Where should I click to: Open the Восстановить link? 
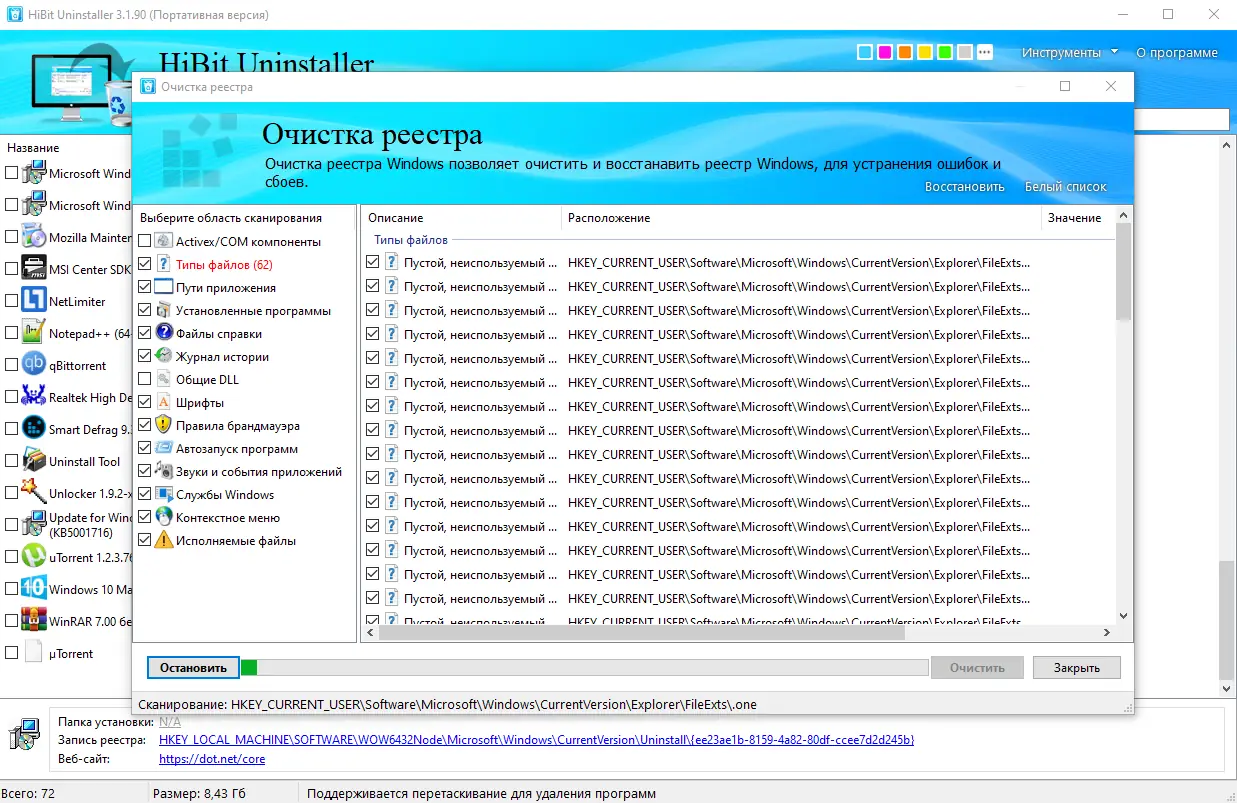click(964, 187)
